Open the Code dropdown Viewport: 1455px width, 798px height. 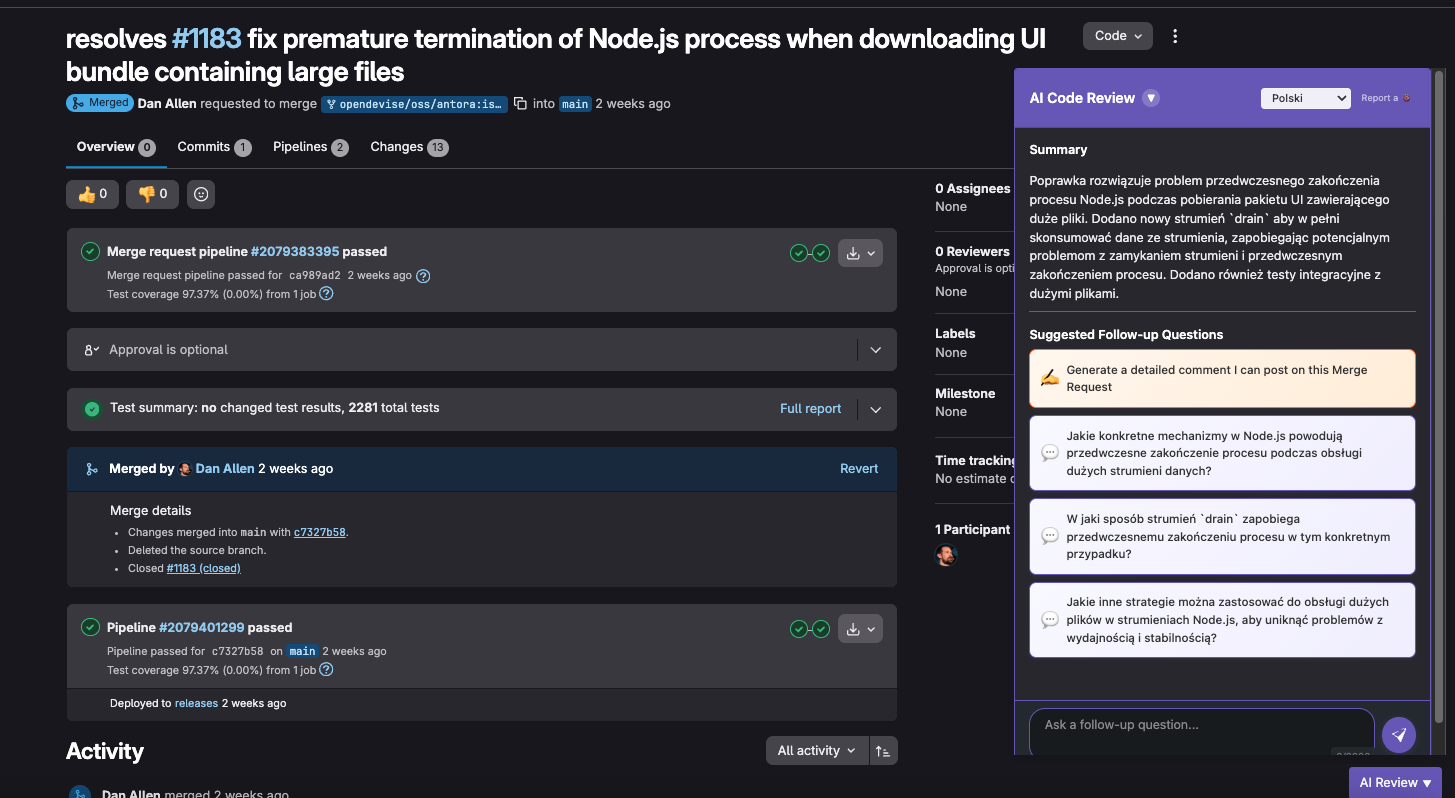tap(1116, 35)
